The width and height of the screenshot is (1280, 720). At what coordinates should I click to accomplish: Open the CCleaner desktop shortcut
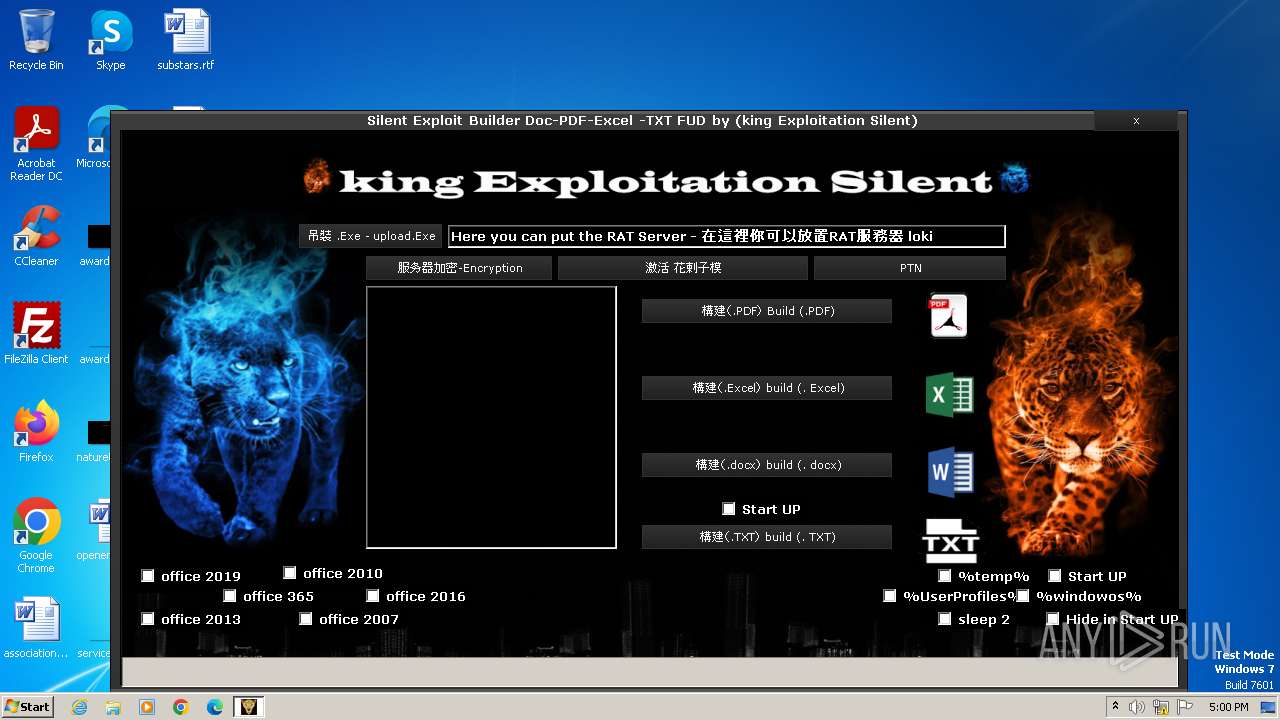(36, 236)
